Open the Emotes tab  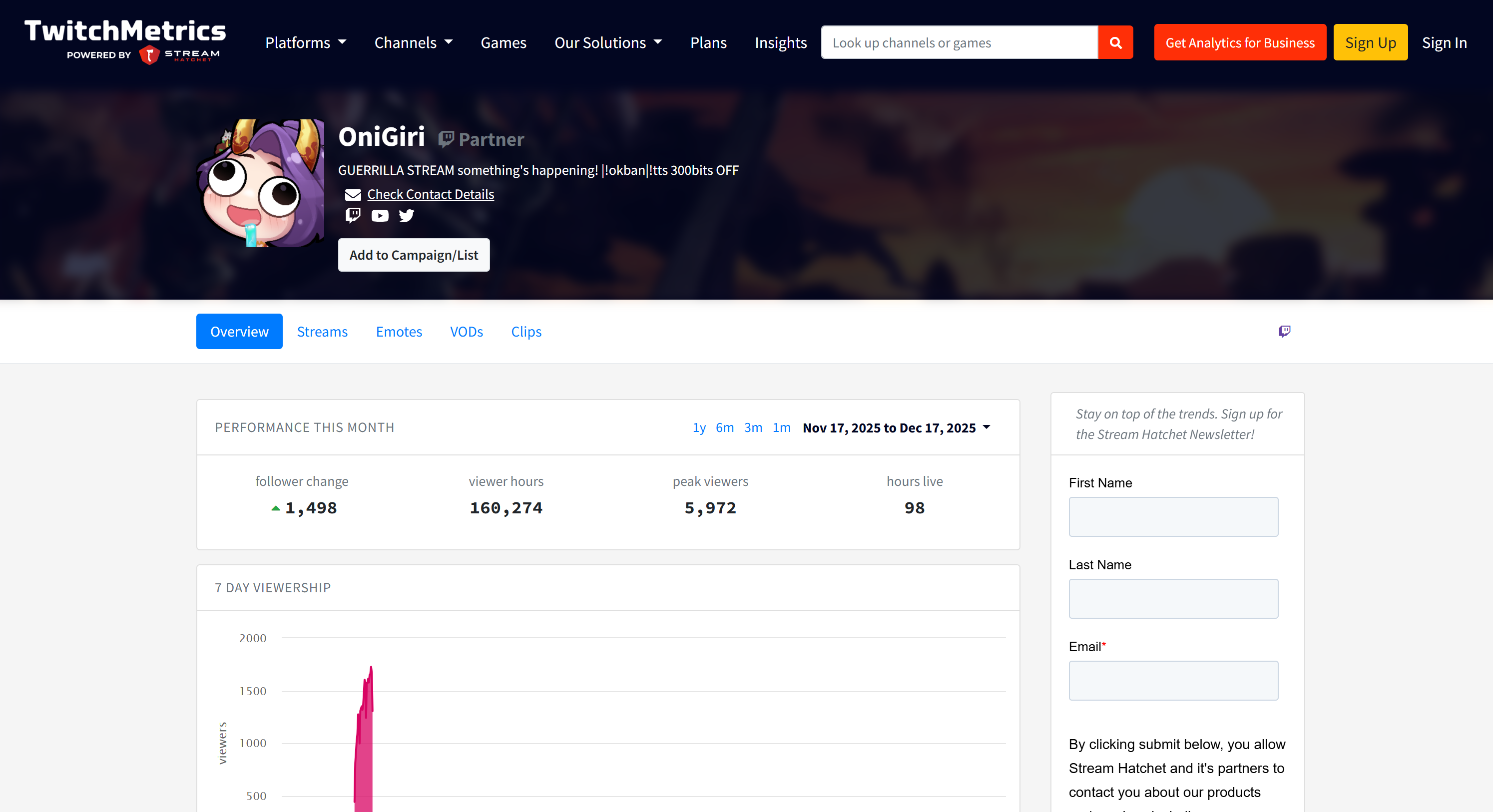tap(399, 331)
